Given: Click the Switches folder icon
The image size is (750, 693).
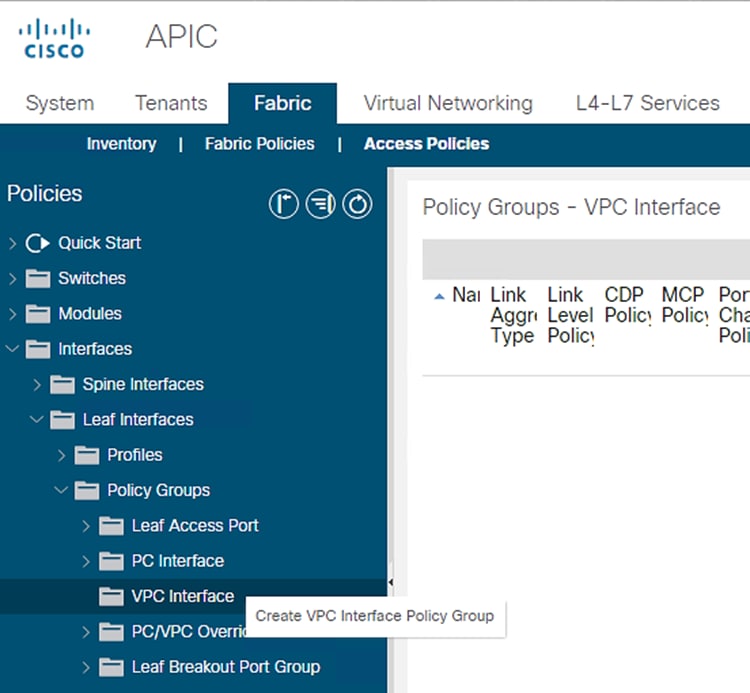Looking at the screenshot, I should click(38, 278).
